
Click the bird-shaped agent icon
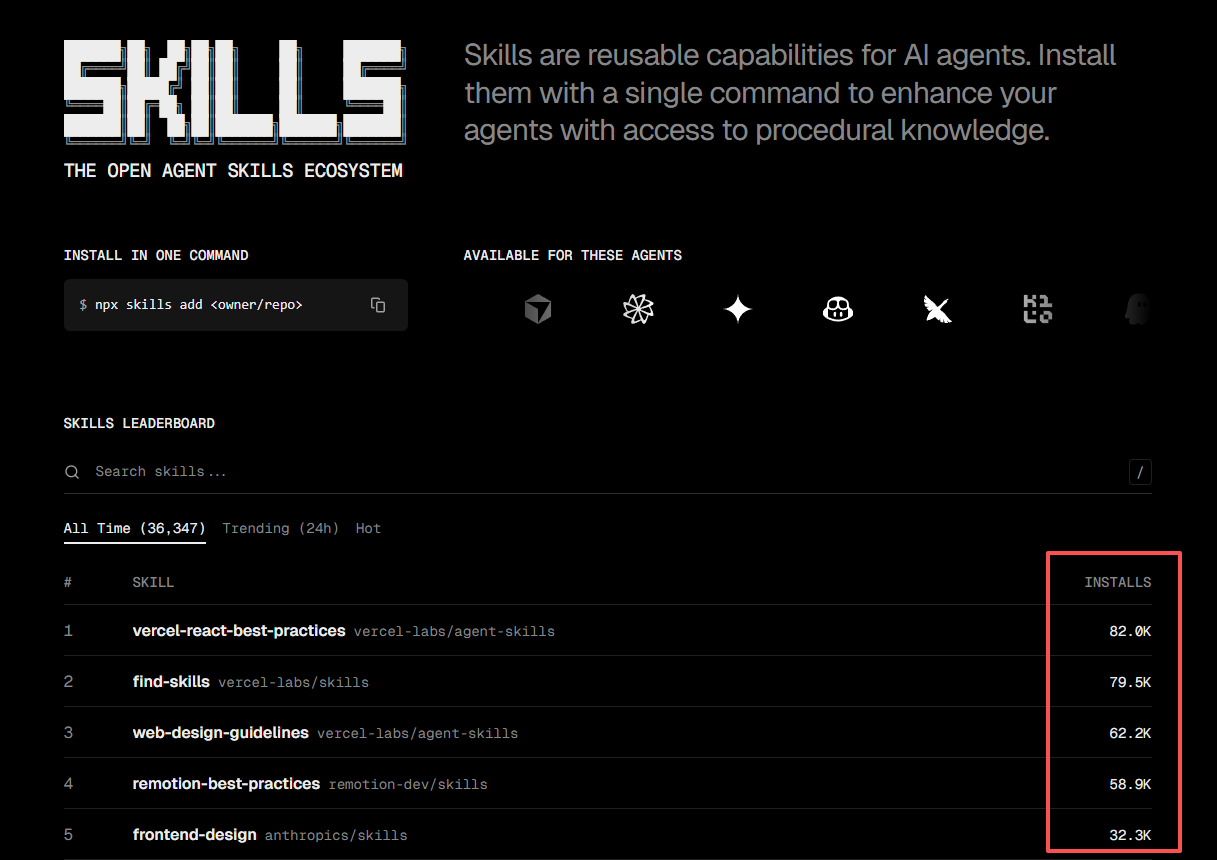tap(937, 310)
